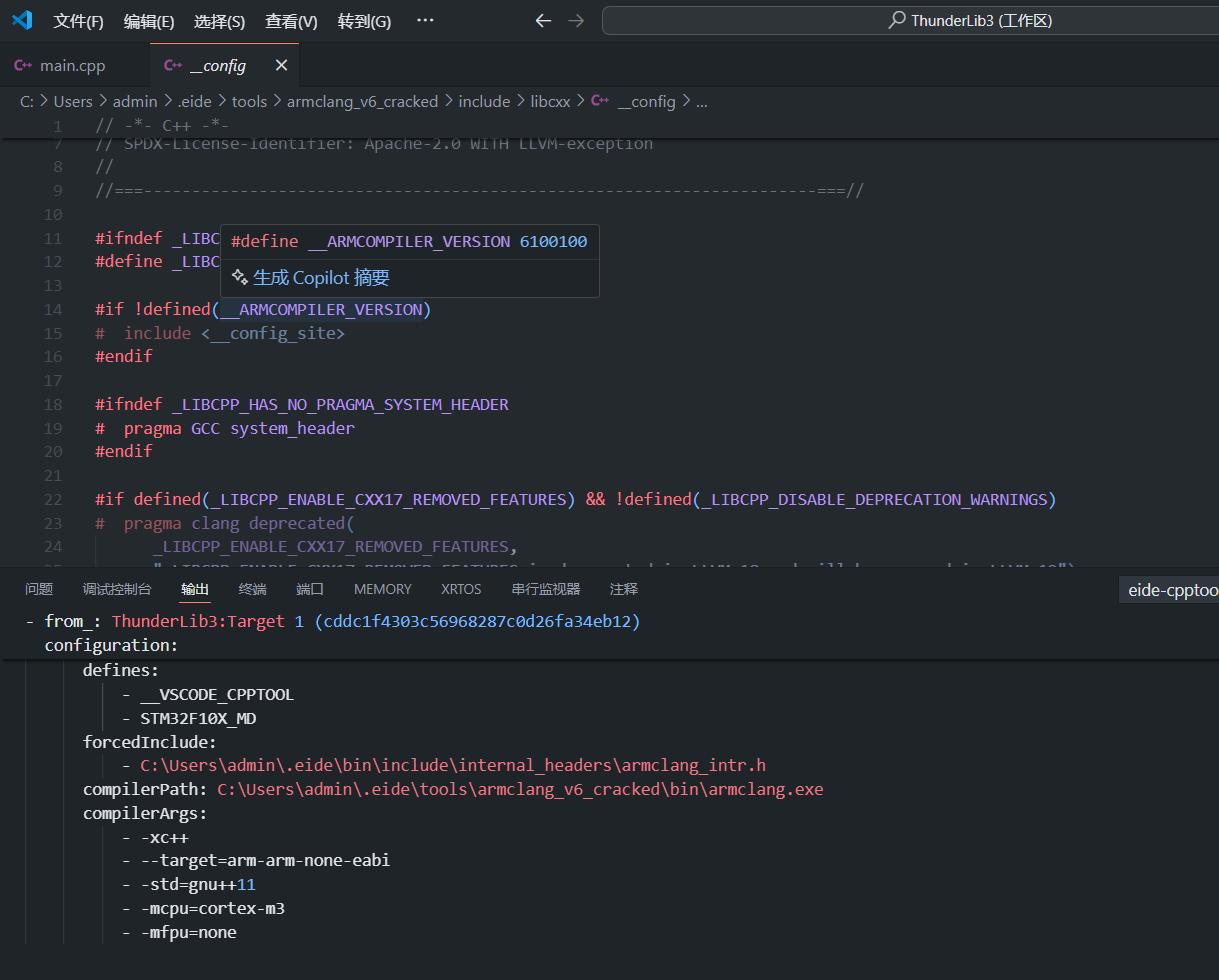Click the breadcrumb ellipsis symbol segment
Viewport: 1219px width, 980px height.
[x=701, y=101]
